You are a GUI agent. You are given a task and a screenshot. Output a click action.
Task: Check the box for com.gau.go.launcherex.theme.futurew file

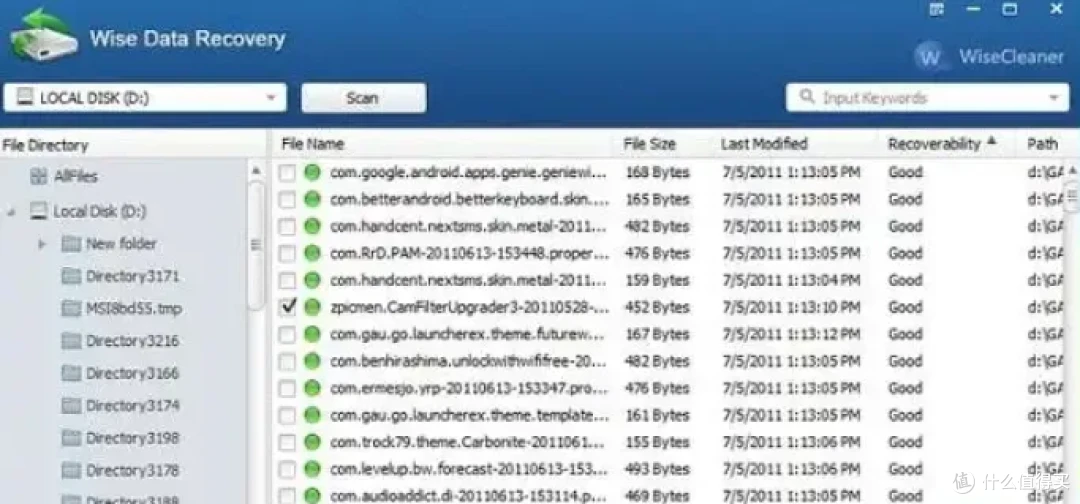(287, 335)
